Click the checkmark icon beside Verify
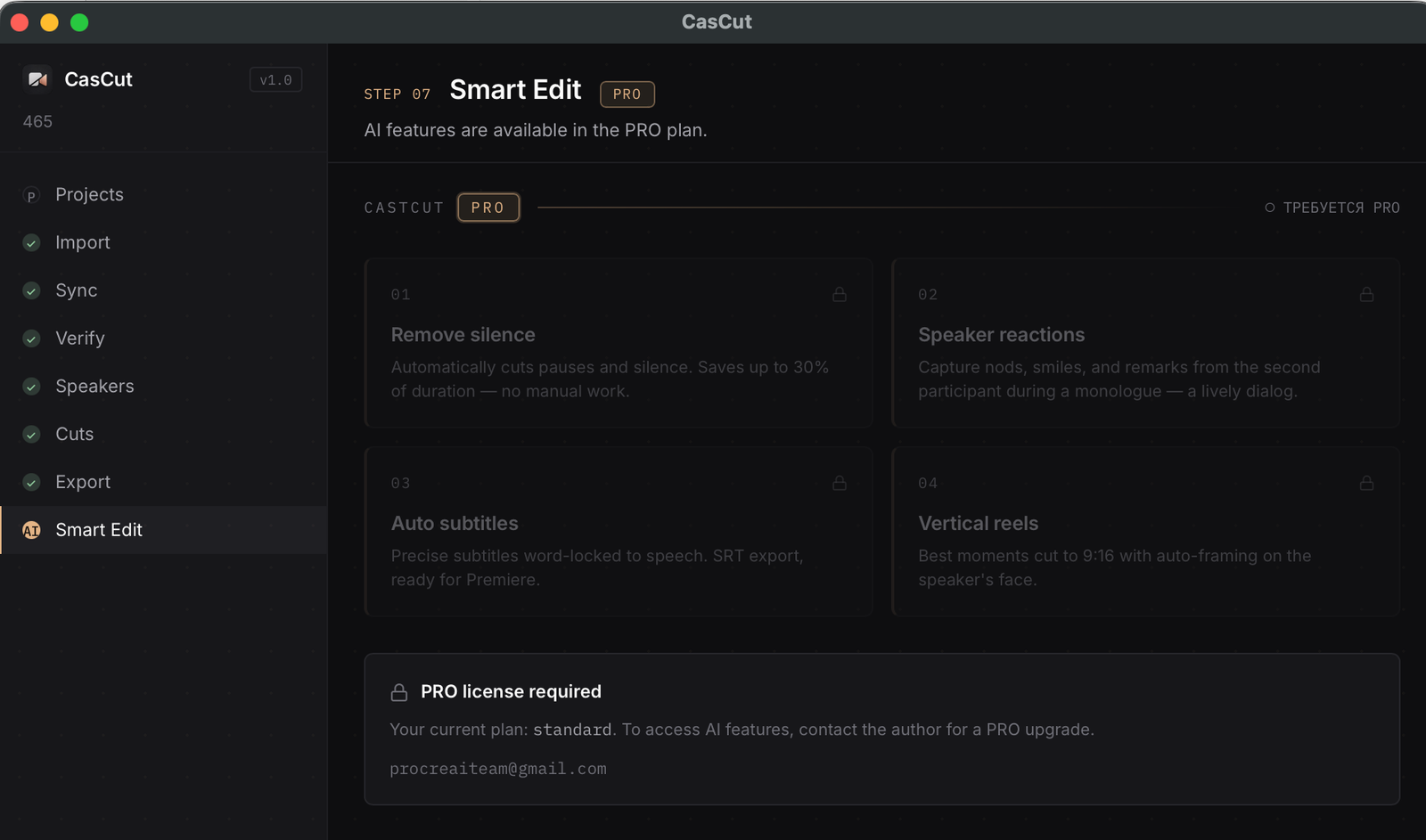This screenshot has width=1426, height=840. [x=31, y=338]
